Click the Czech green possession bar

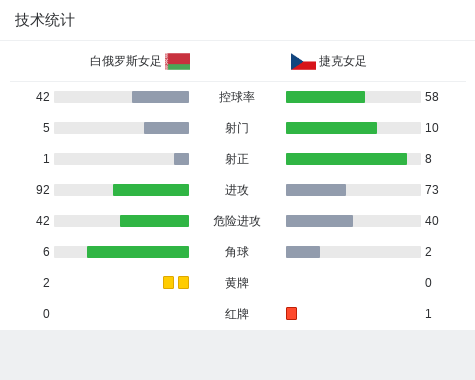tap(325, 97)
